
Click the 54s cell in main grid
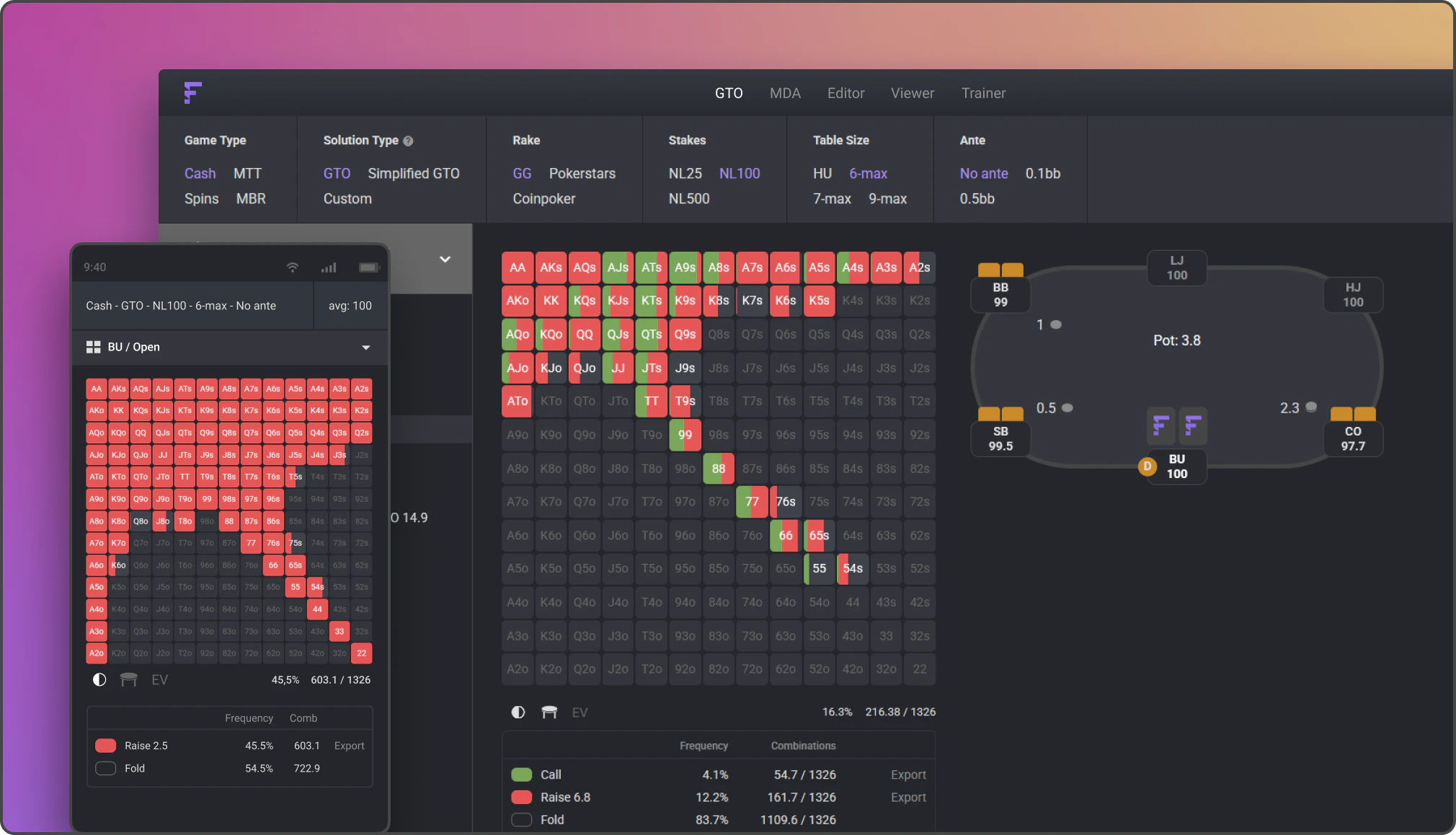tap(853, 568)
